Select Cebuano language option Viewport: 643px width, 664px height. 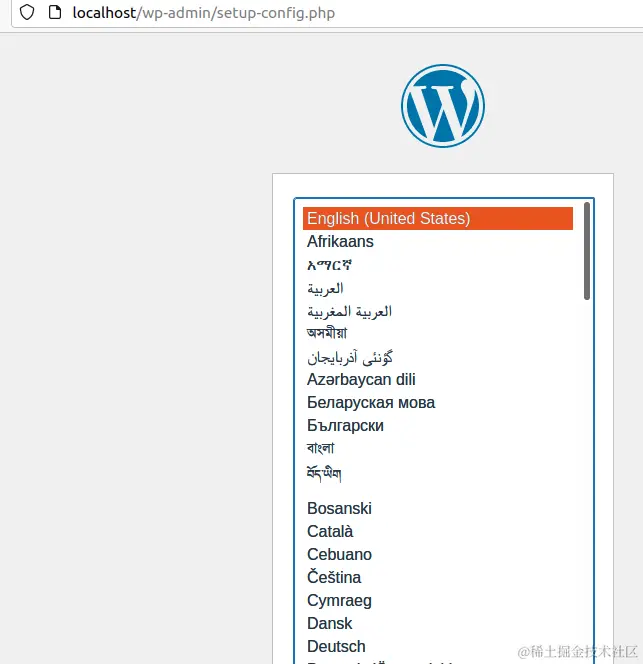pyautogui.click(x=438, y=554)
